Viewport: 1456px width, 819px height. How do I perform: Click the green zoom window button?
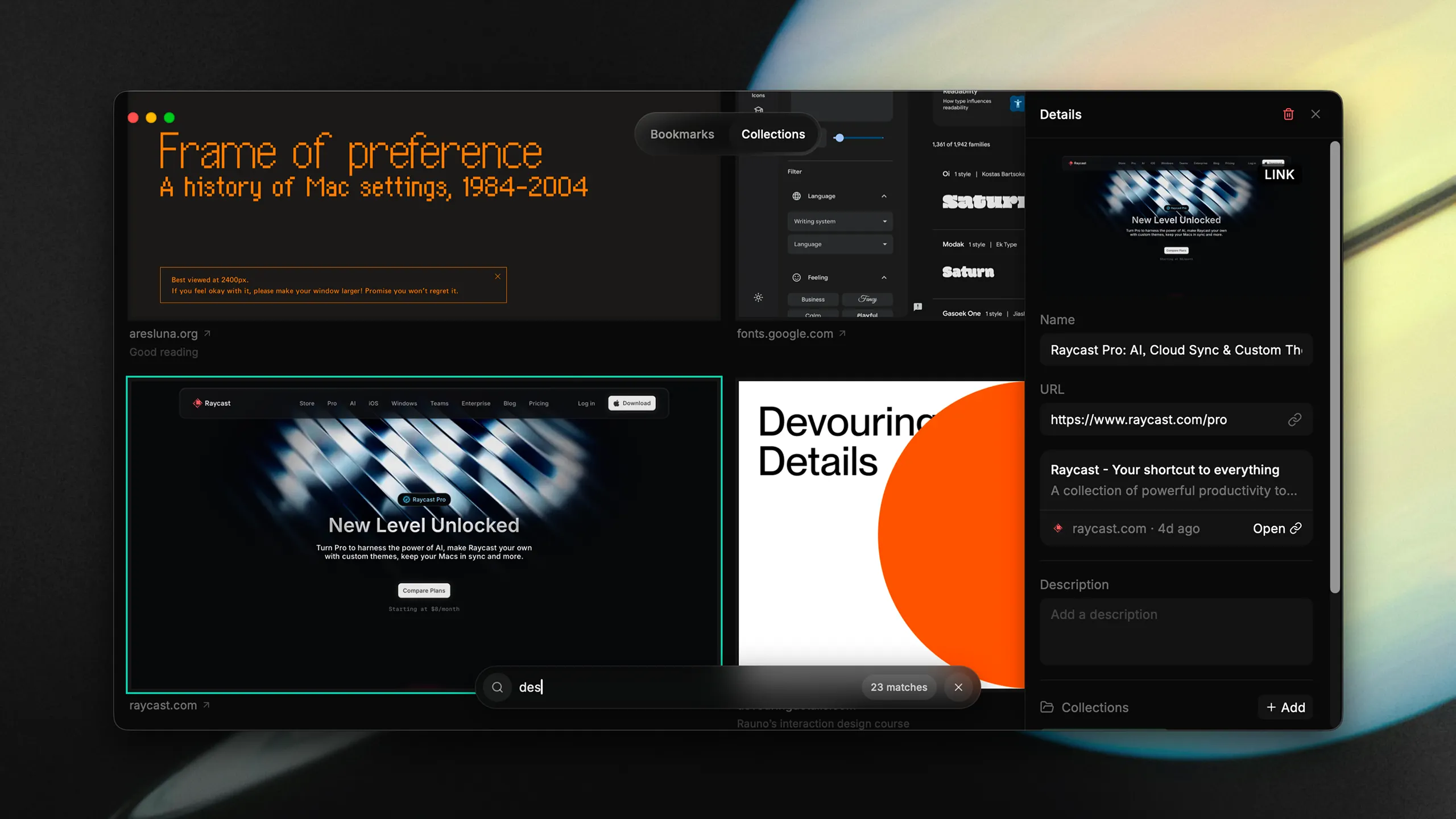(169, 118)
